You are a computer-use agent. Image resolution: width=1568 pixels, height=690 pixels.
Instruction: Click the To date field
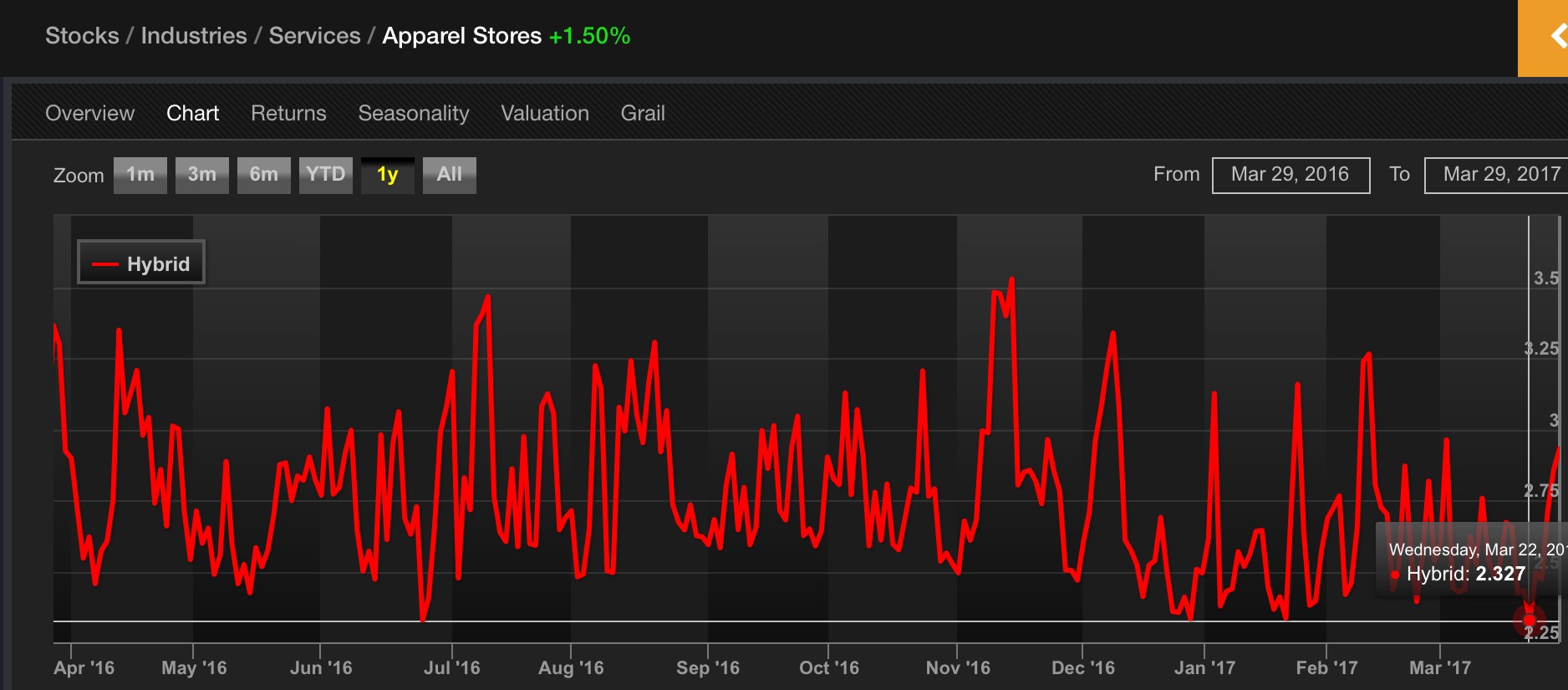[1496, 175]
